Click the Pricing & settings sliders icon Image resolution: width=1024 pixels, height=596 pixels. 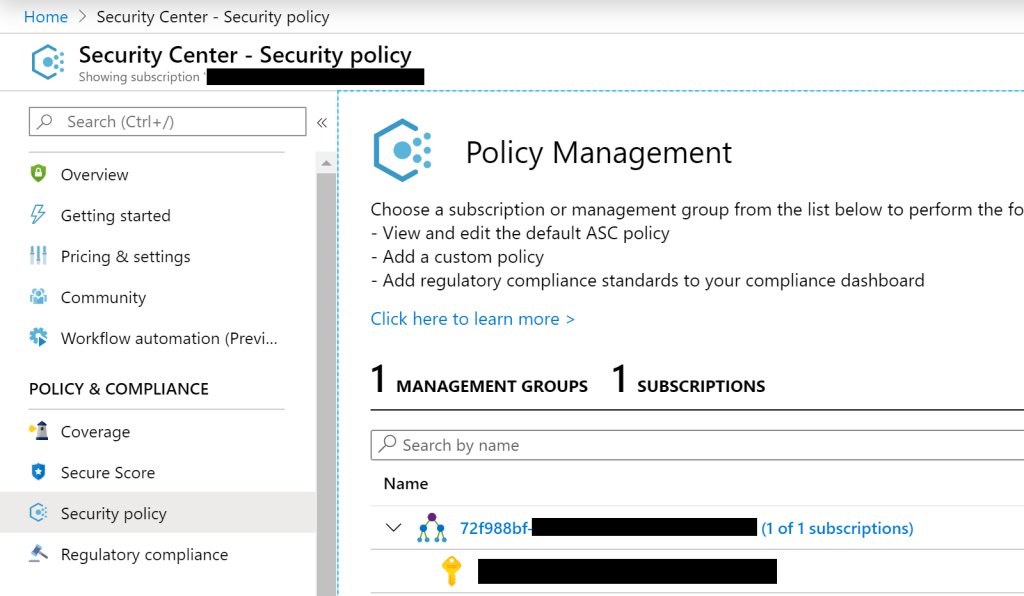click(x=39, y=256)
